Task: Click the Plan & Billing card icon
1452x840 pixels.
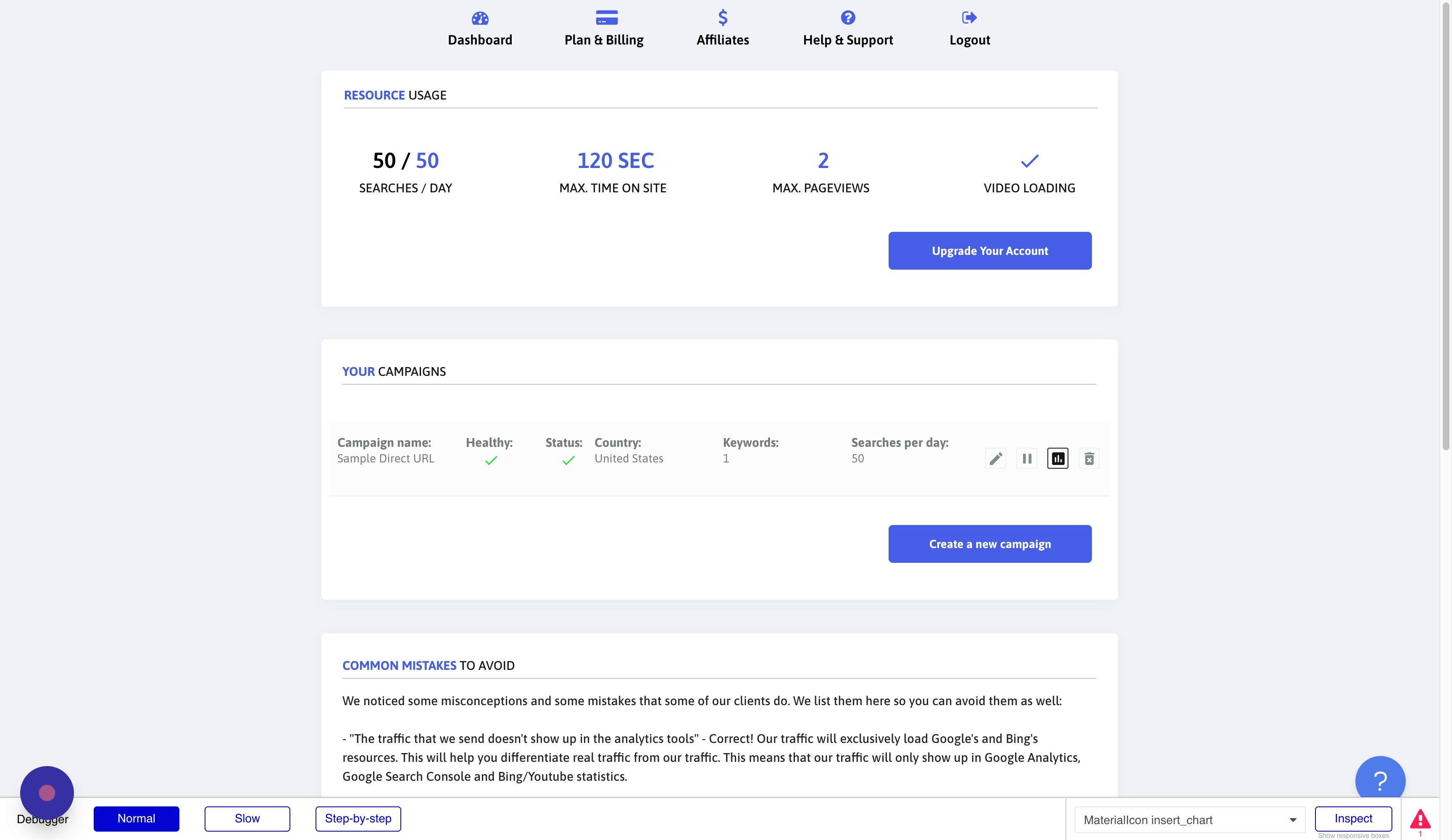Action: click(607, 17)
